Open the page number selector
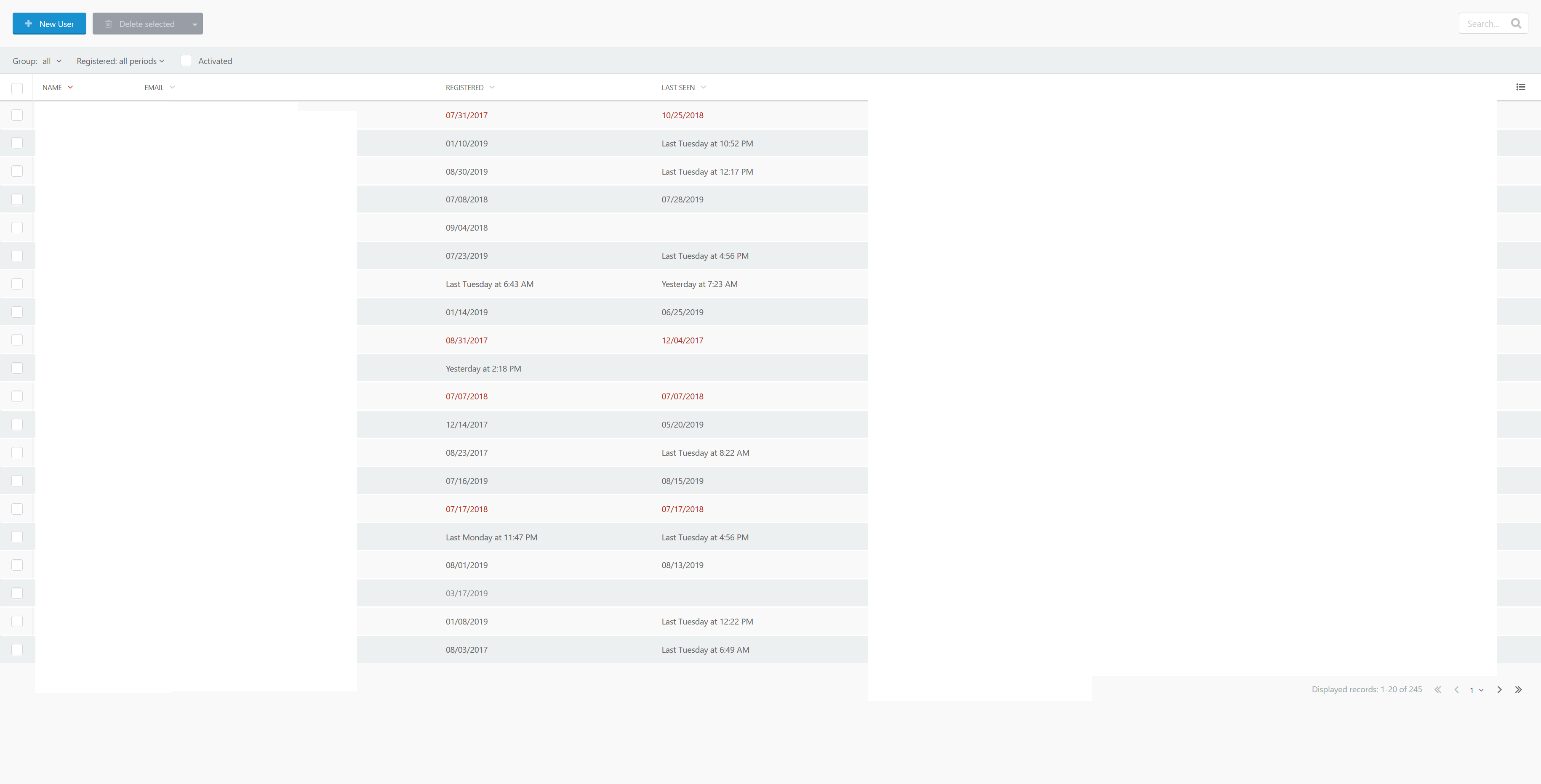The height and width of the screenshot is (784, 1541). 1476,690
